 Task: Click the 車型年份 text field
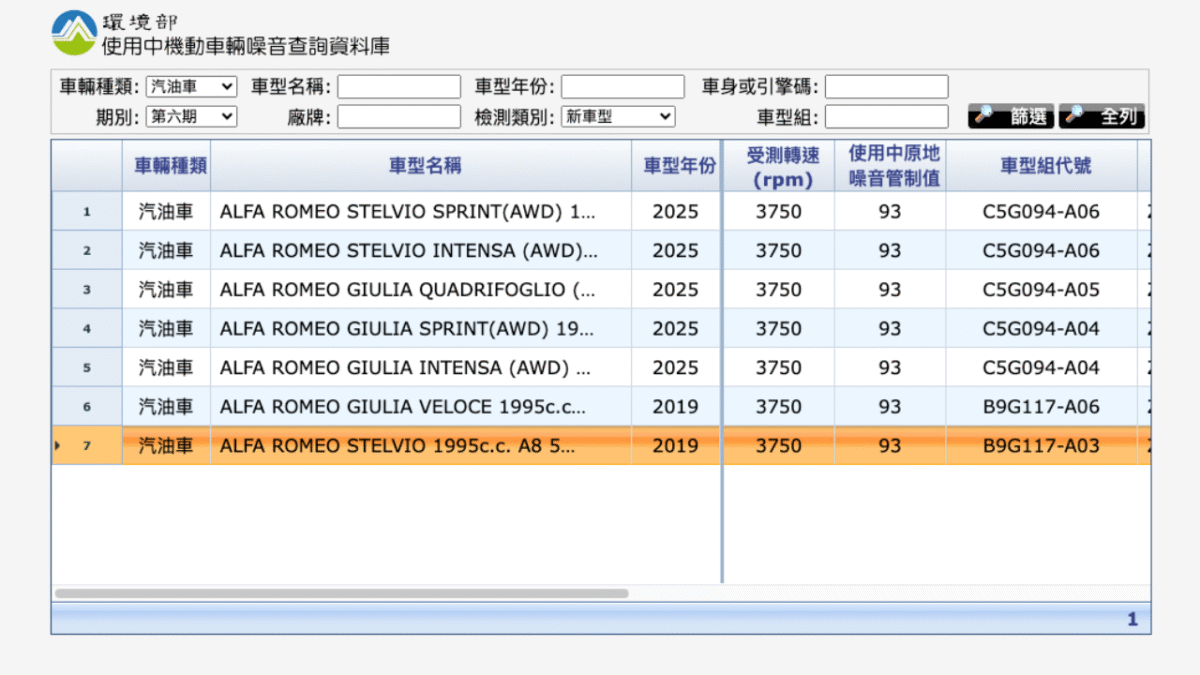coord(622,87)
